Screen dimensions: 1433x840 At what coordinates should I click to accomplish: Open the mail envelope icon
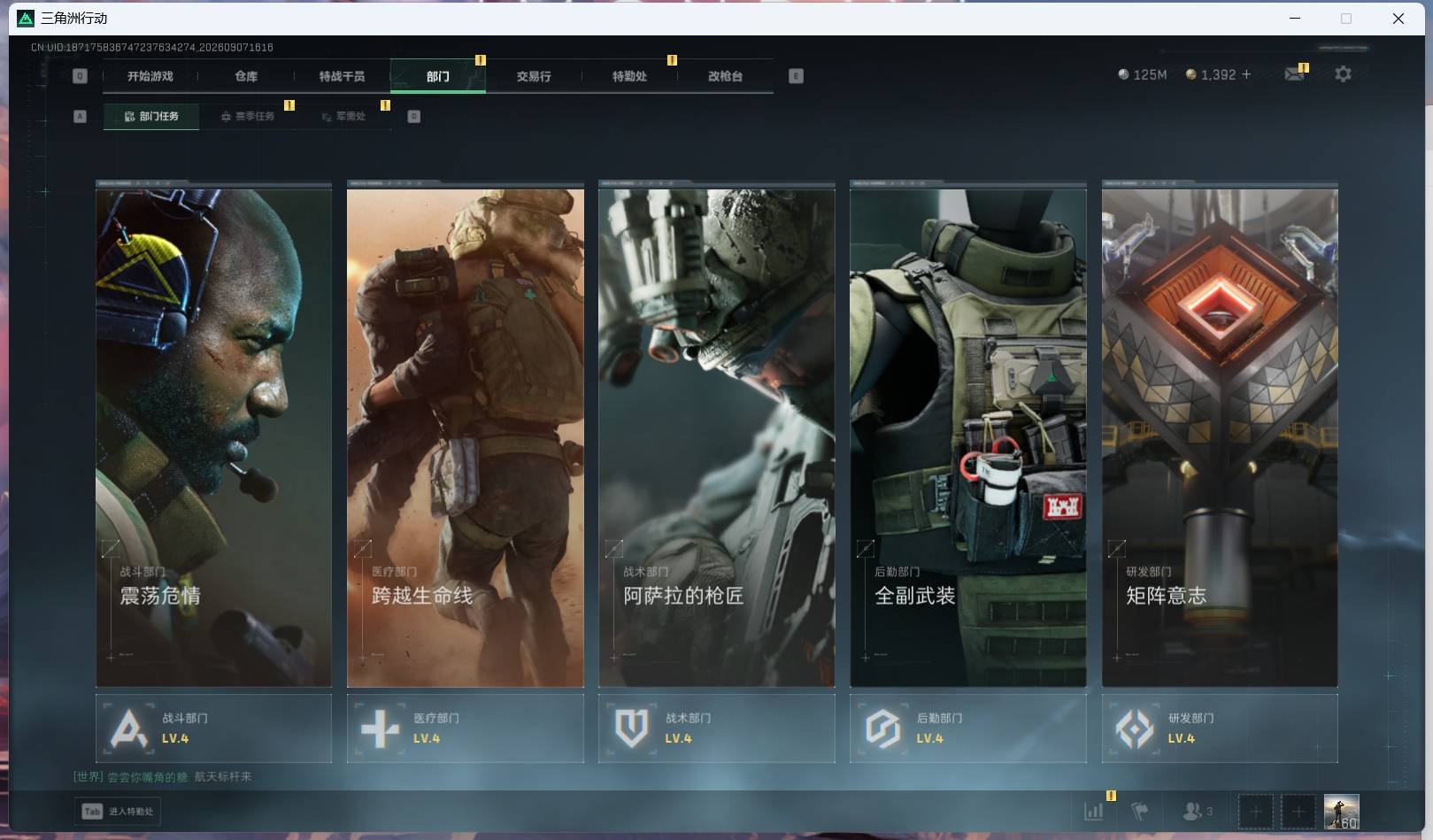1294,74
